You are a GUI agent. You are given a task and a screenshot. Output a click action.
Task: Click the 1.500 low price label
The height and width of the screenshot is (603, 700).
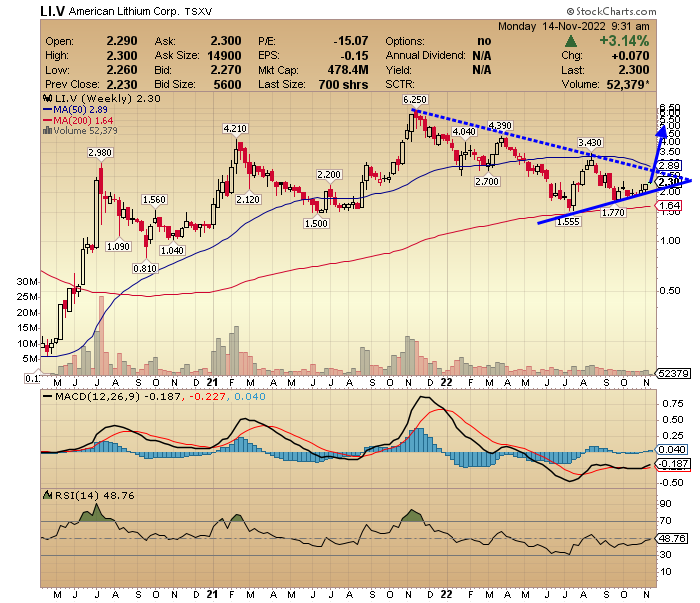pos(316,224)
